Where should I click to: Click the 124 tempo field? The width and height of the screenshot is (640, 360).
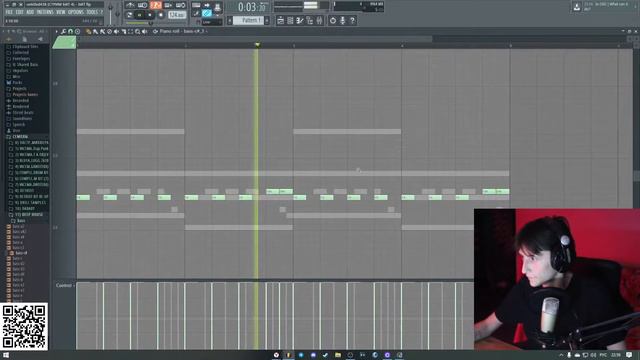177,15
